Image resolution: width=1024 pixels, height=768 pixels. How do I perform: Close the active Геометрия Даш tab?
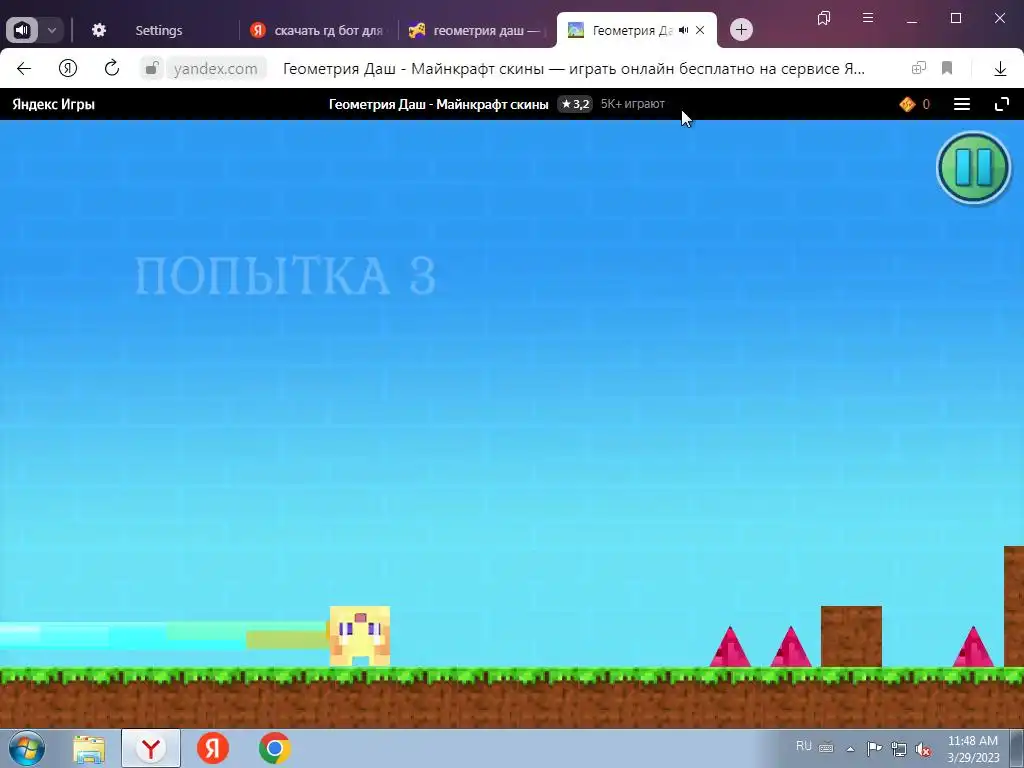[700, 30]
